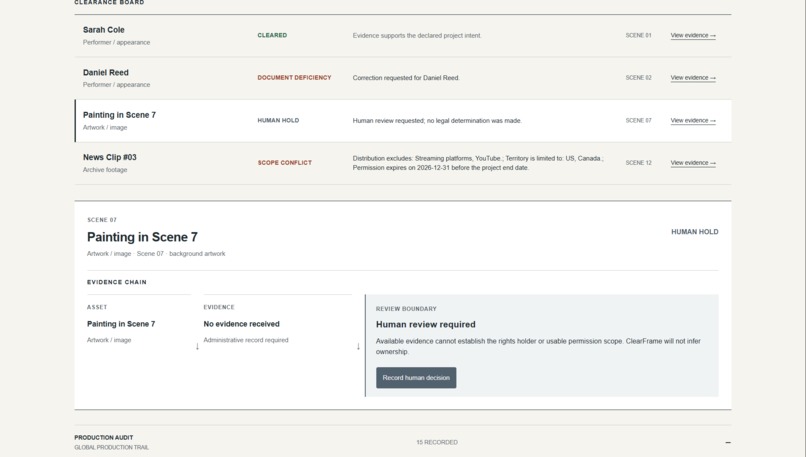The image size is (806, 457).
Task: Click the Record human decision button
Action: coord(416,378)
